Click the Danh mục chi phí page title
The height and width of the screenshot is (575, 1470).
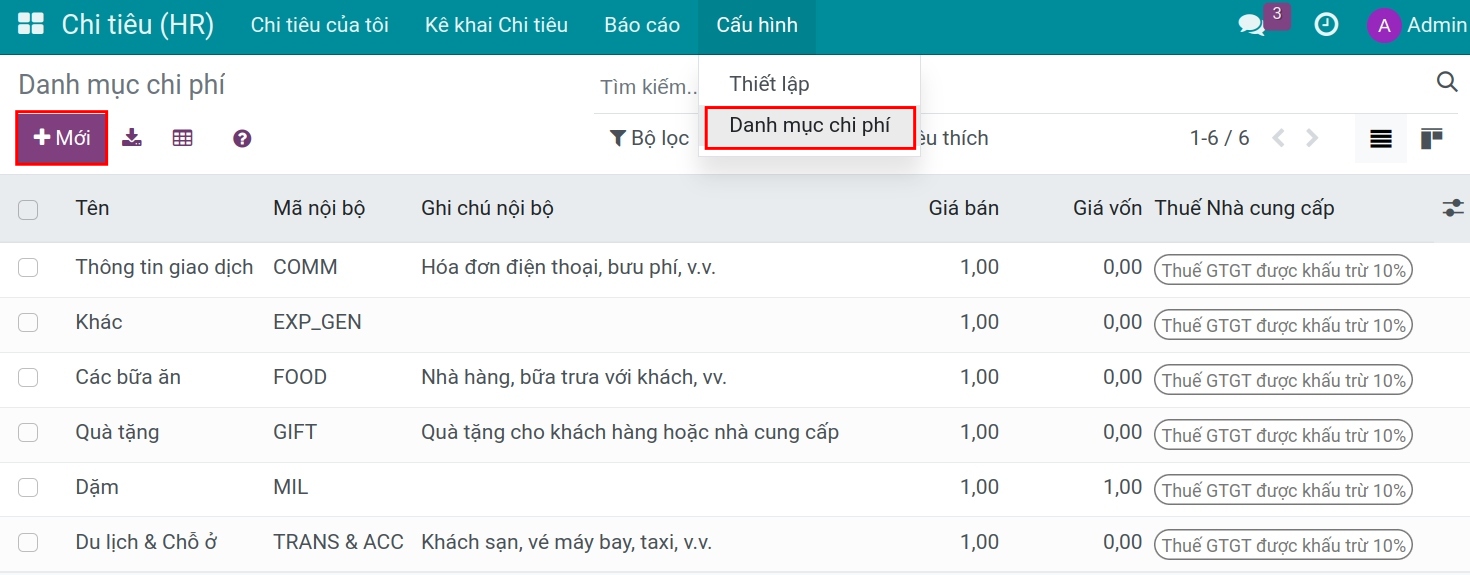[121, 85]
